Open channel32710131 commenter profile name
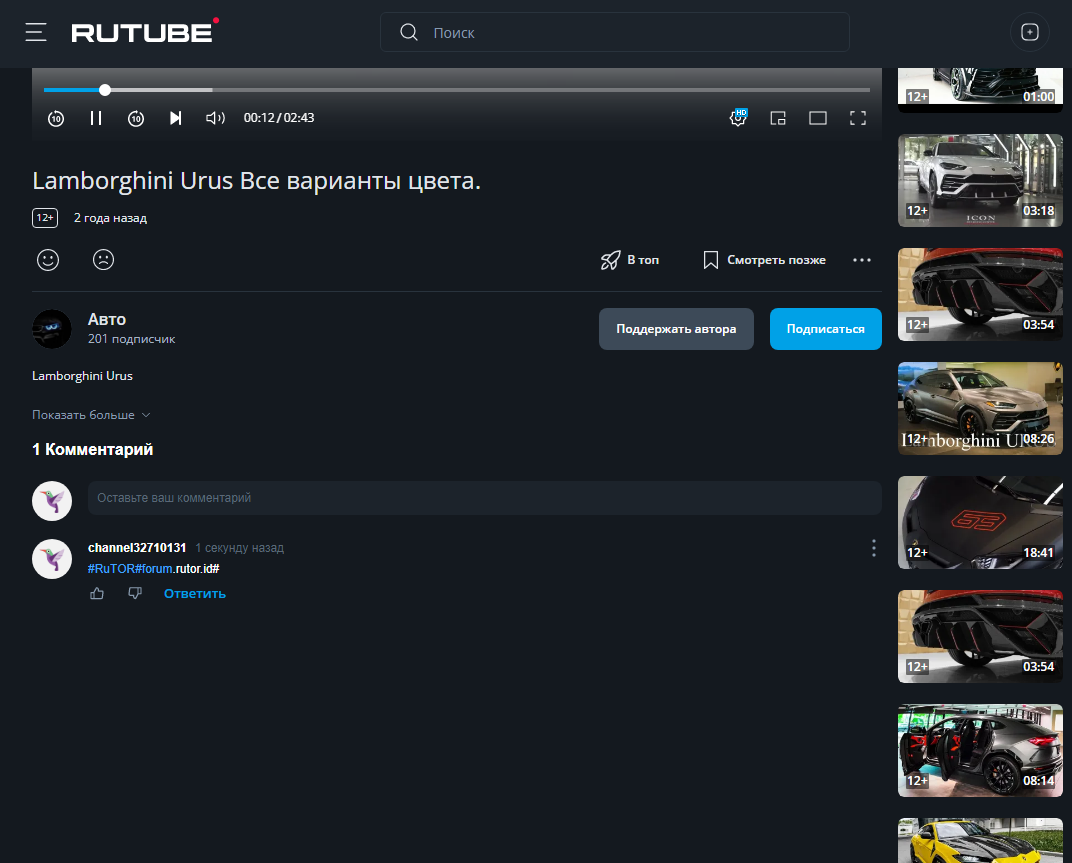This screenshot has height=863, width=1072. pyautogui.click(x=137, y=548)
